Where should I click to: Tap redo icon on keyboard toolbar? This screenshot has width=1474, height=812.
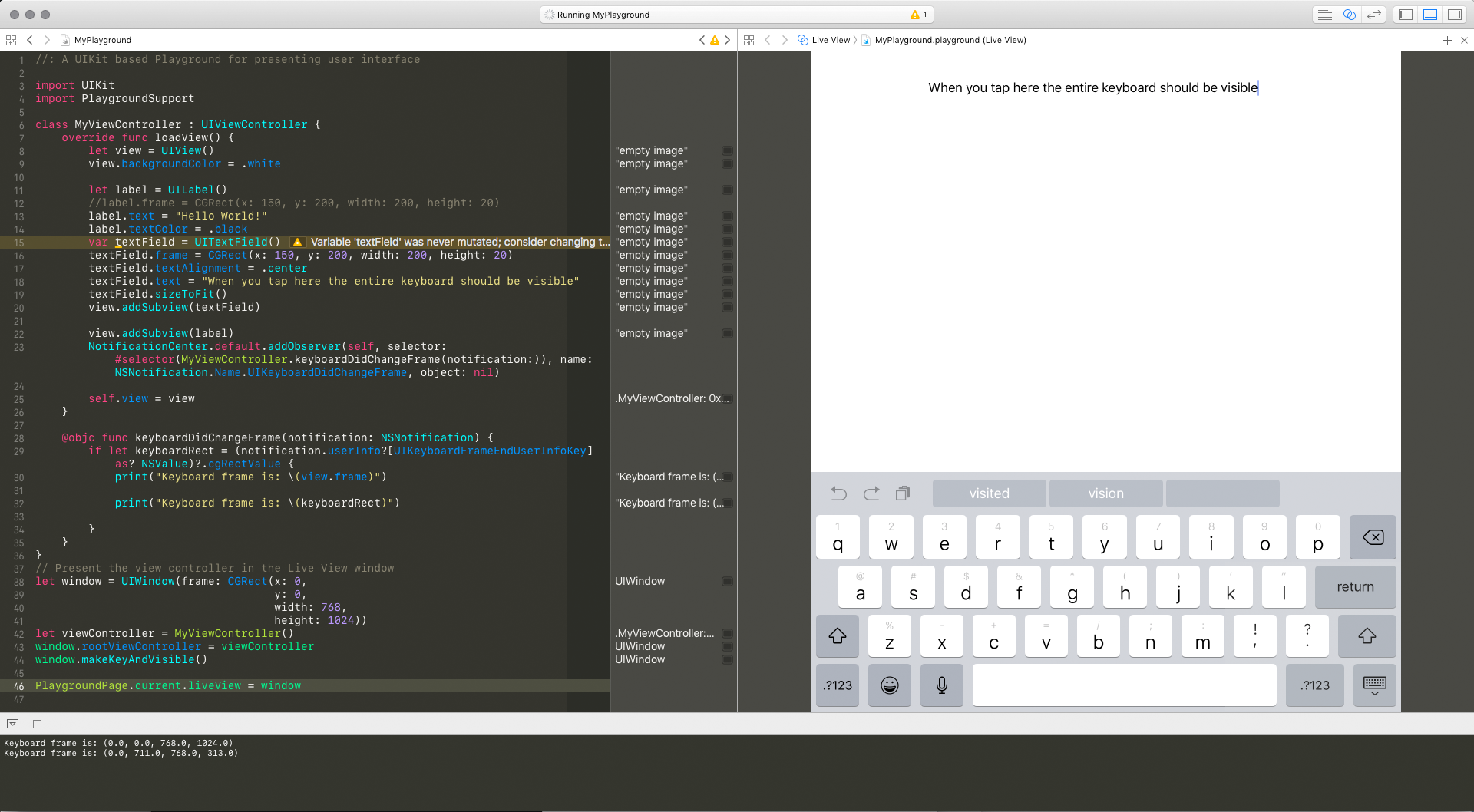coord(871,493)
